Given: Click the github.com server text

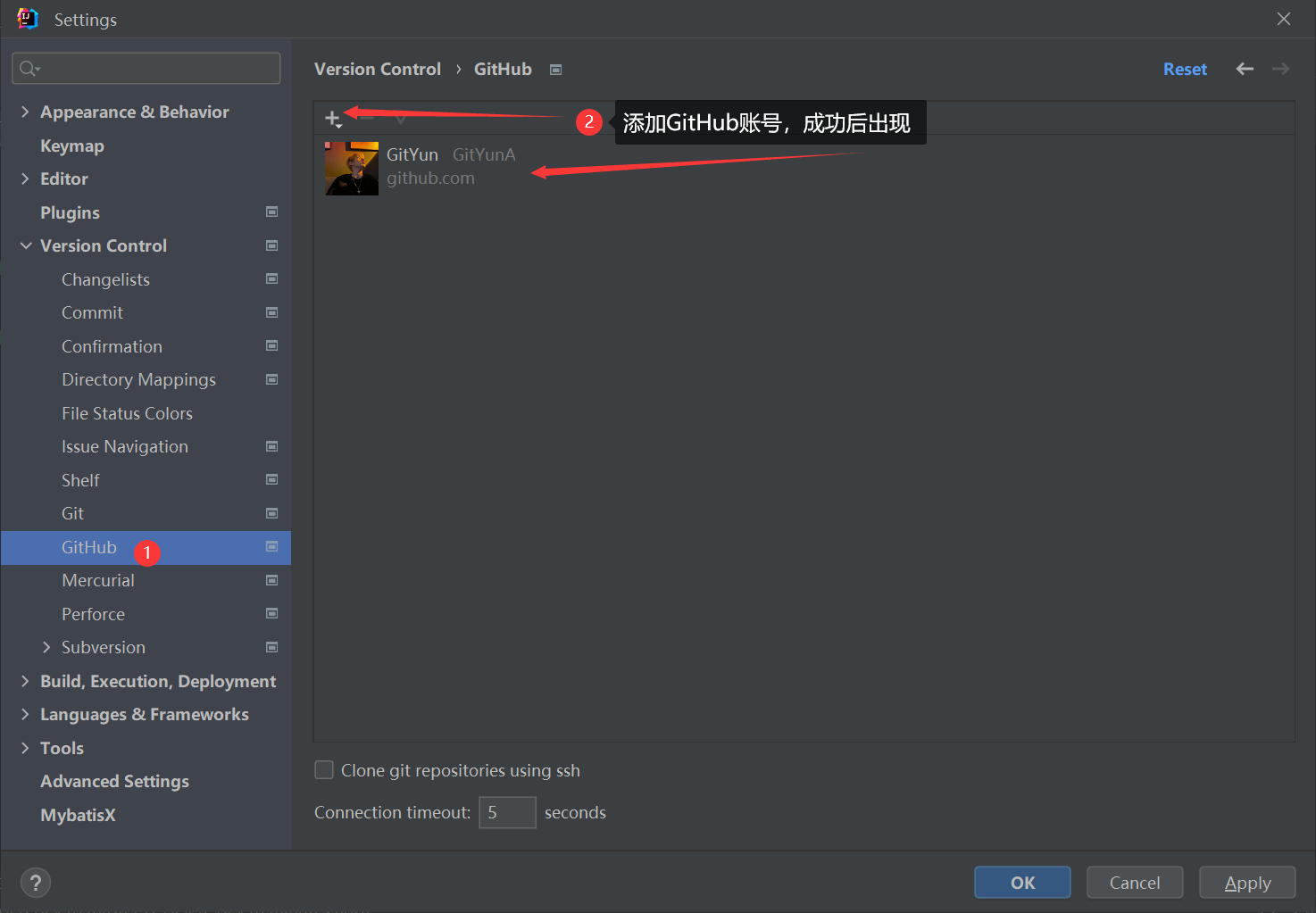Looking at the screenshot, I should [x=430, y=178].
